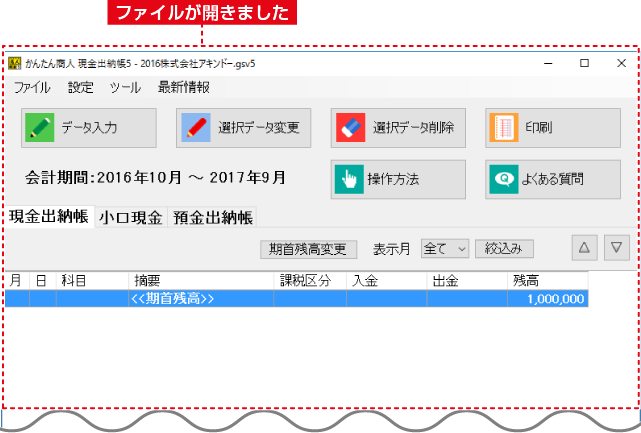The width and height of the screenshot is (641, 433).
Task: Move selection up with the triangle button
Action: click(x=584, y=248)
